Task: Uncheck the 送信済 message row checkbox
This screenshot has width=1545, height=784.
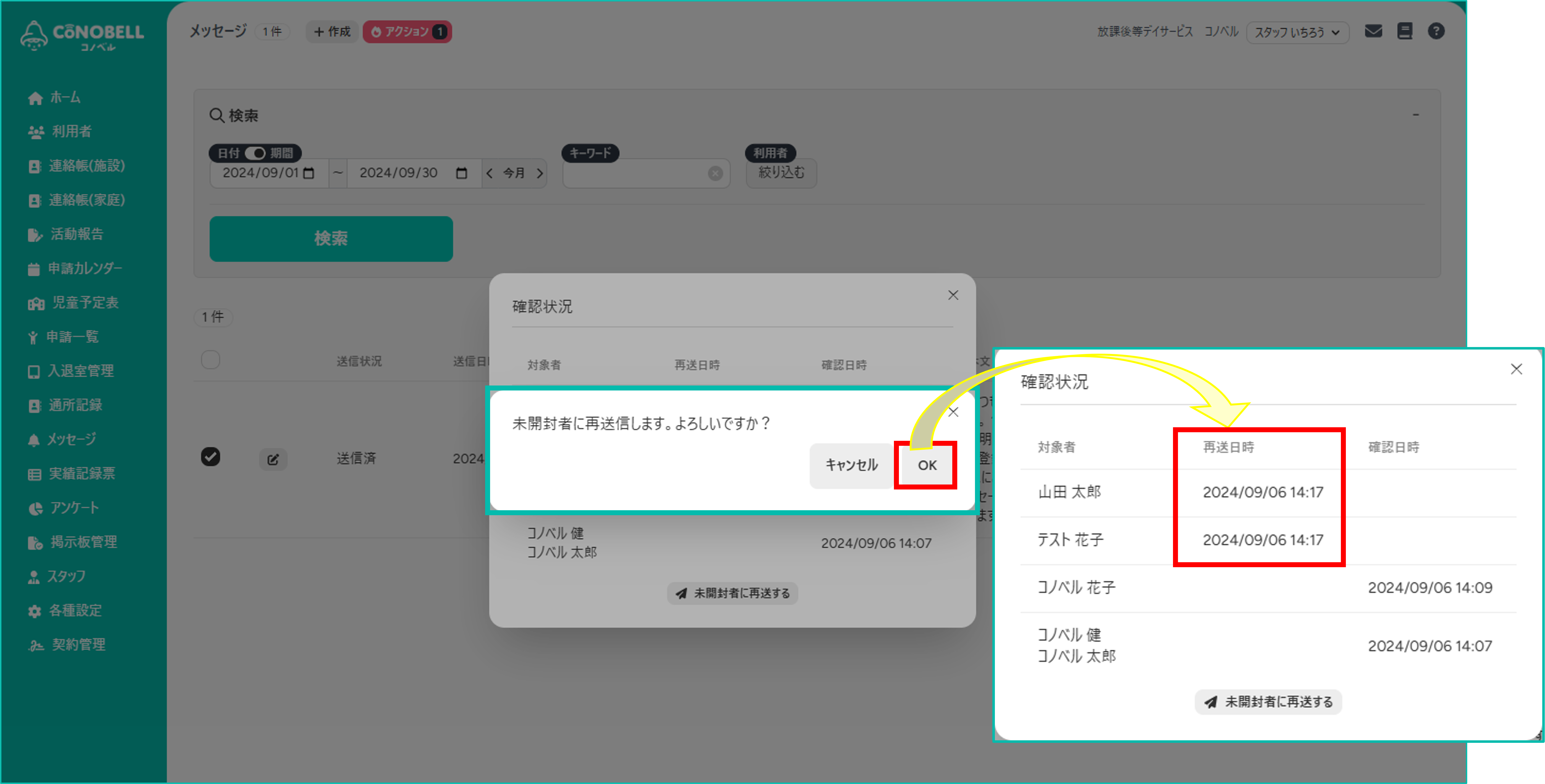Action: tap(210, 457)
